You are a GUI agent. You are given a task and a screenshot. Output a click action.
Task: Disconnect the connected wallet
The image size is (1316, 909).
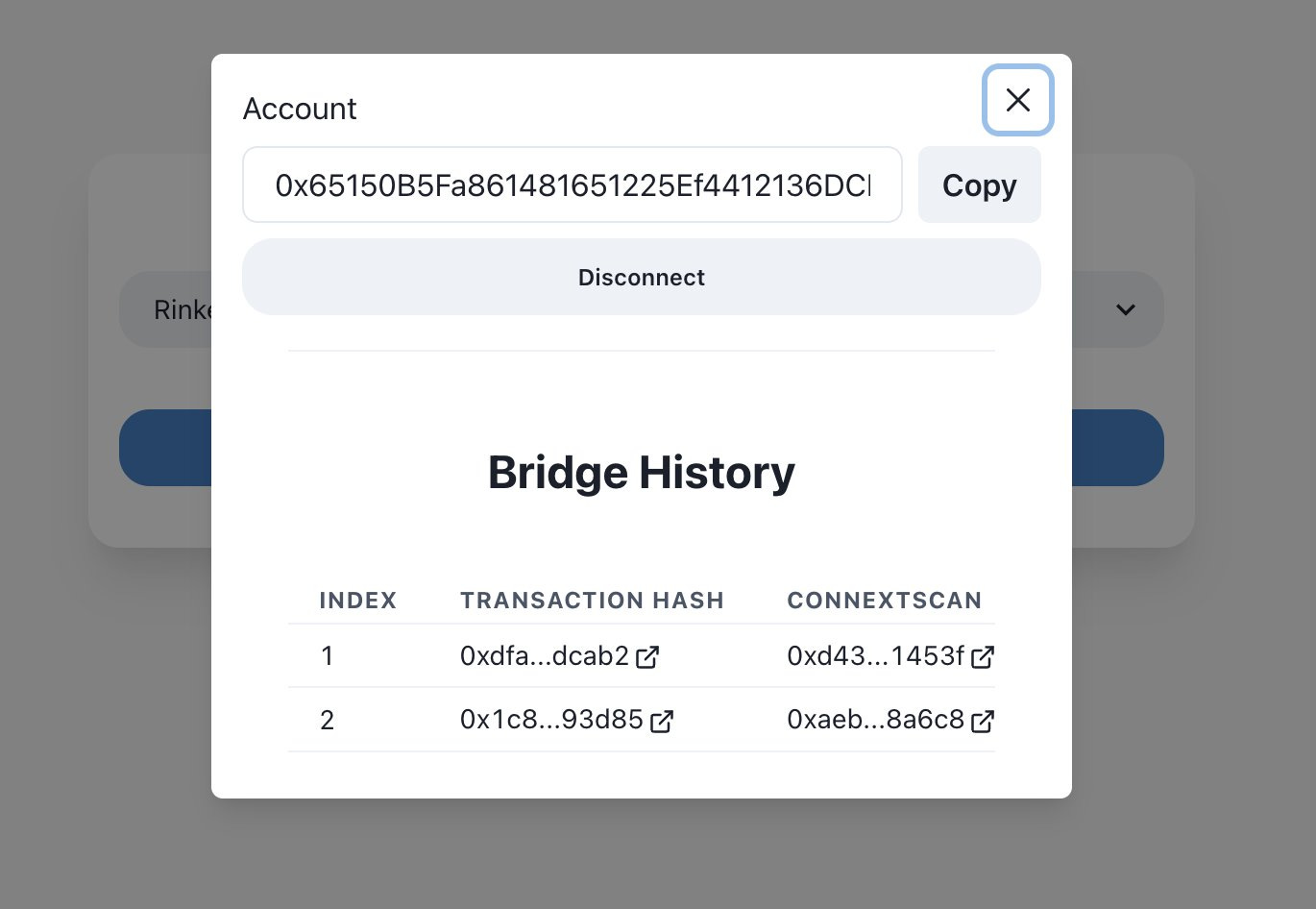[641, 277]
